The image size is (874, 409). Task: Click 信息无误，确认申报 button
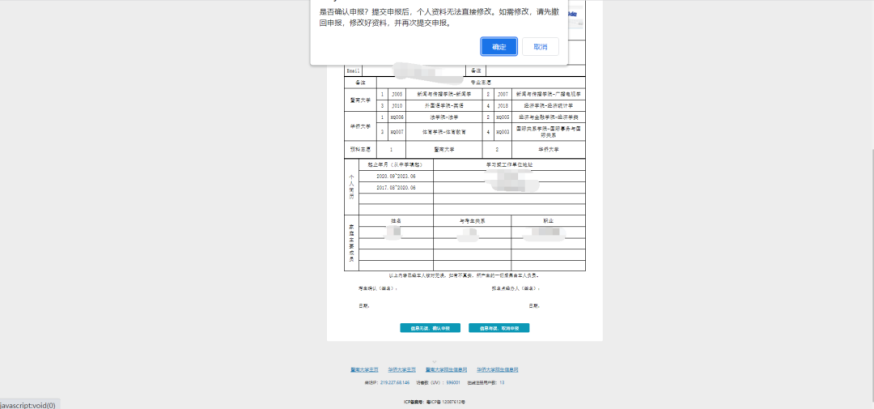[430, 328]
